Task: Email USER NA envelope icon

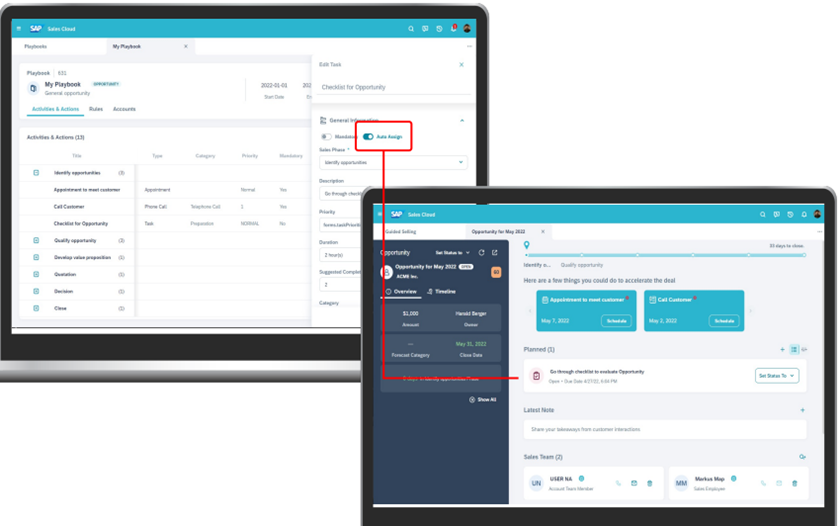Action: (634, 483)
